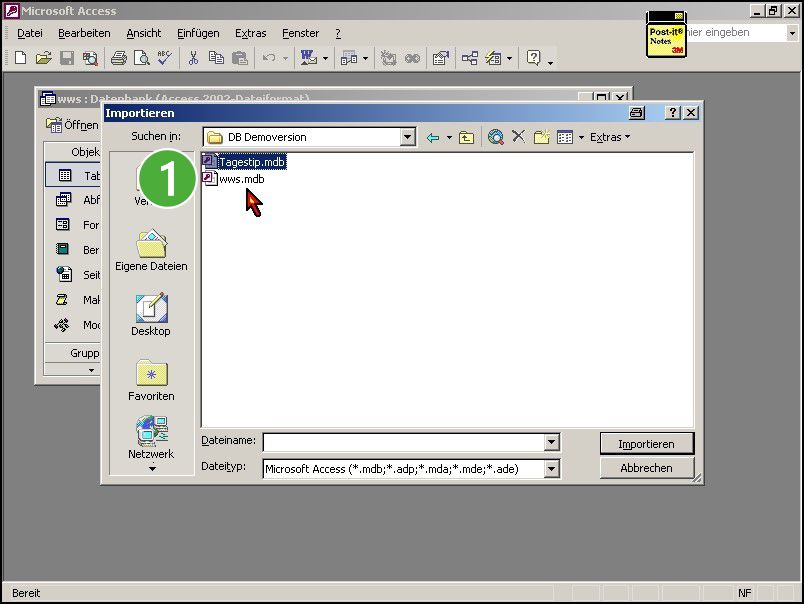804x604 pixels.
Task: Click the New database toolbar icon
Action: [21, 58]
